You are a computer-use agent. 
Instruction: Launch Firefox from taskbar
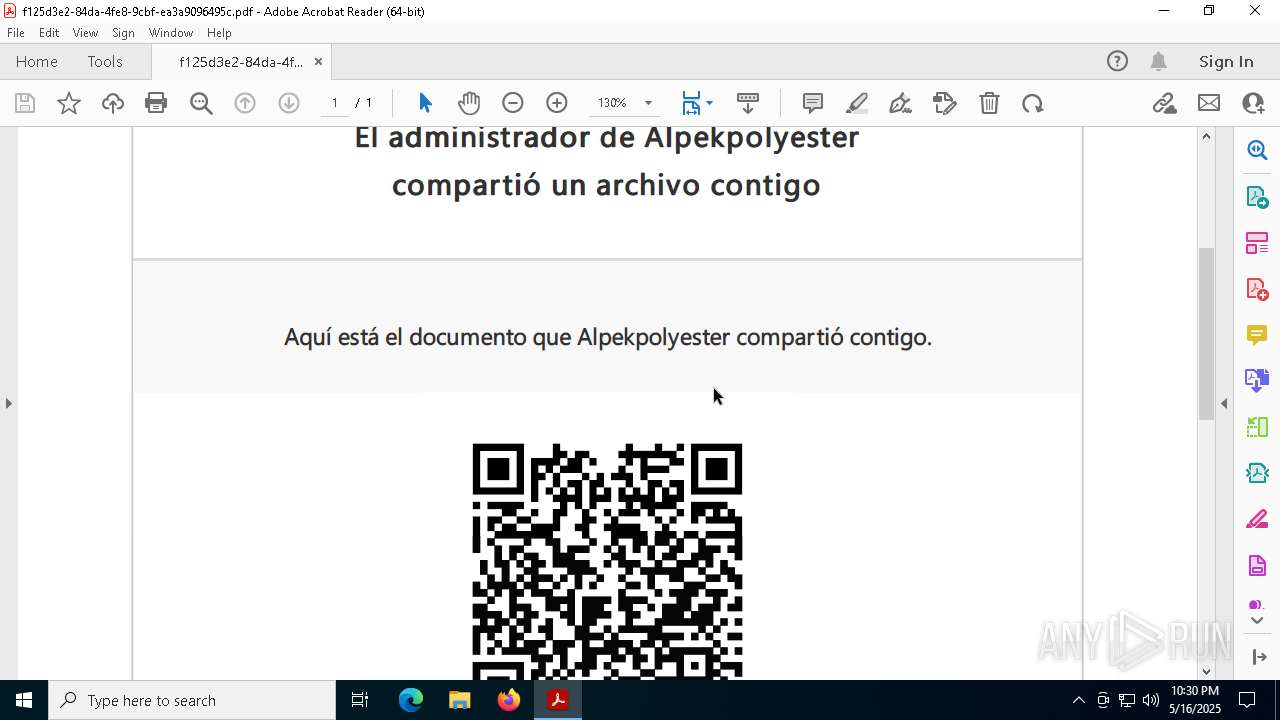pos(508,700)
